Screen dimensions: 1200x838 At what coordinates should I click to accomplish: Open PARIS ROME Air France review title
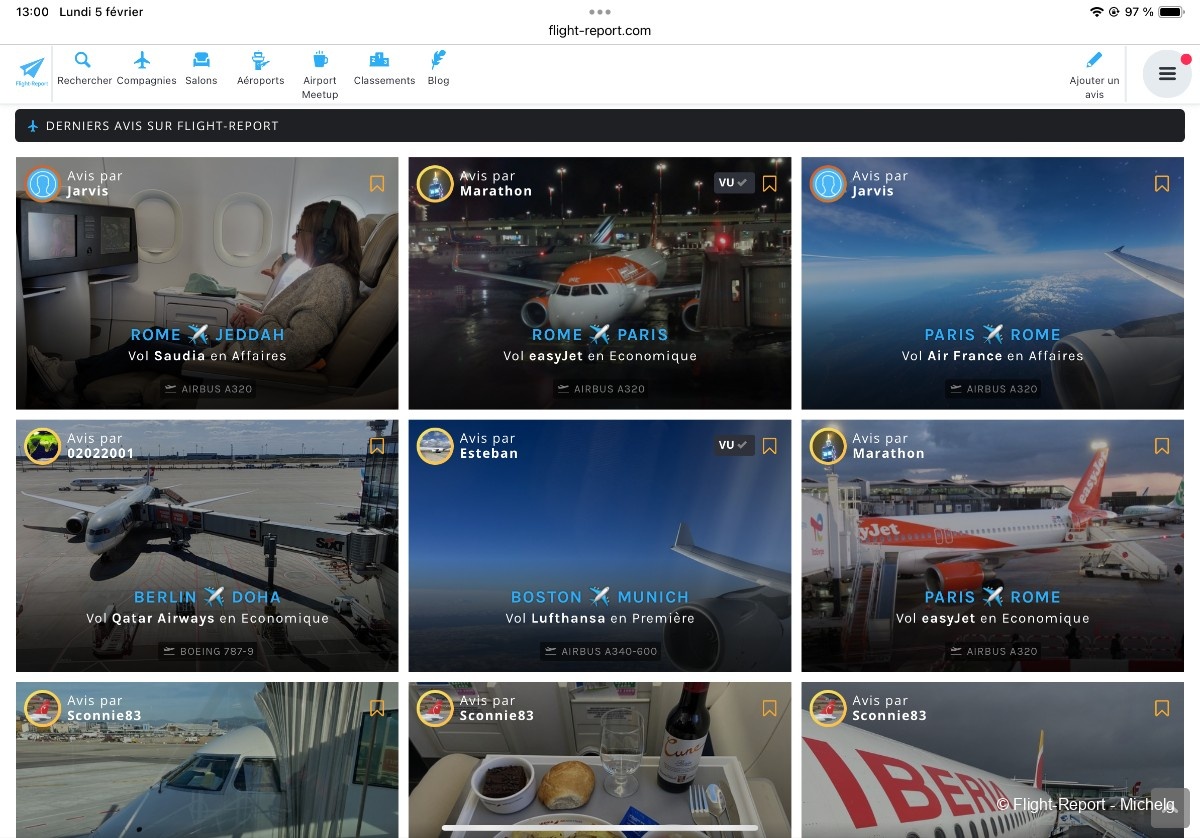click(x=992, y=335)
